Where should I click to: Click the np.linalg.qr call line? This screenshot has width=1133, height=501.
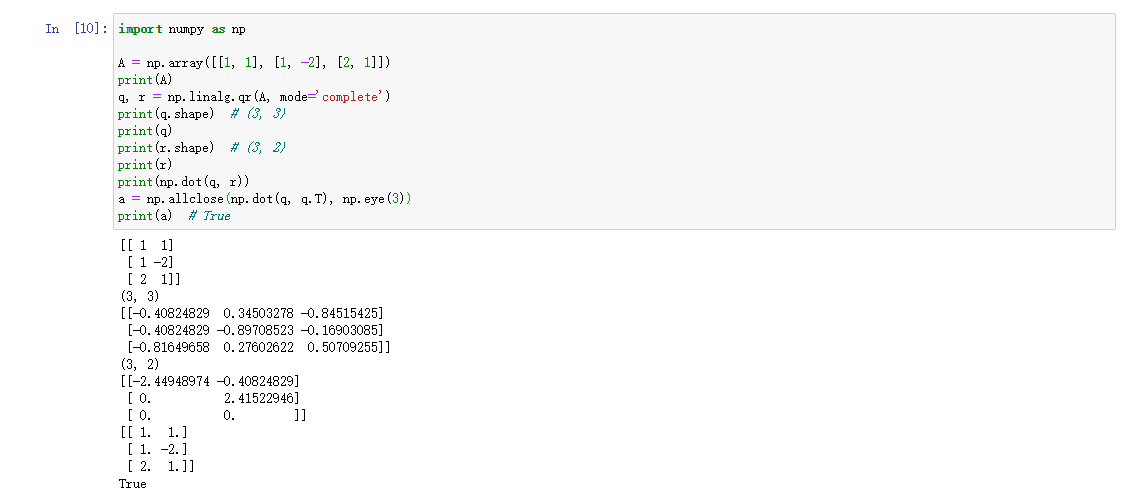pos(254,97)
